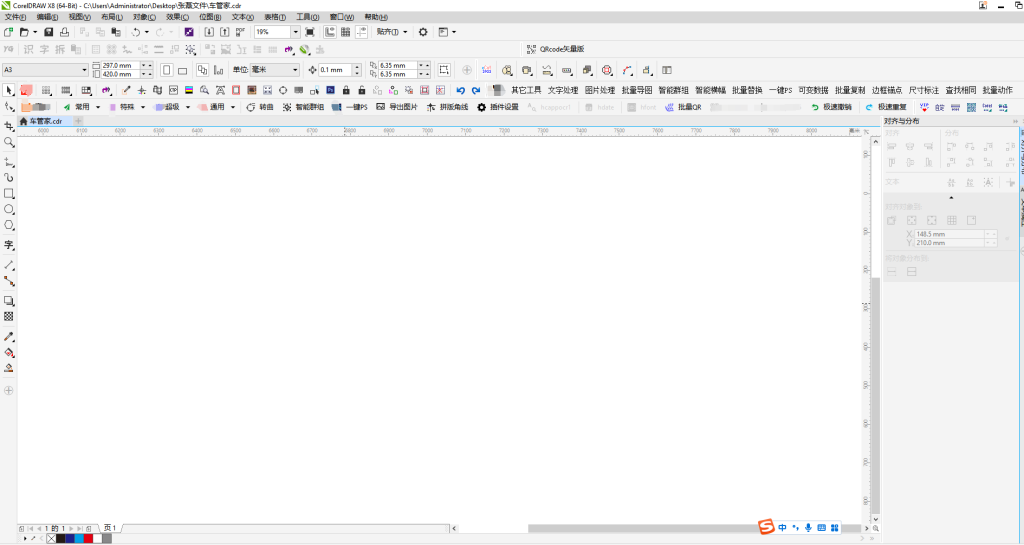Select the Crop tool in toolbox
The image size is (1024, 545).
9,125
